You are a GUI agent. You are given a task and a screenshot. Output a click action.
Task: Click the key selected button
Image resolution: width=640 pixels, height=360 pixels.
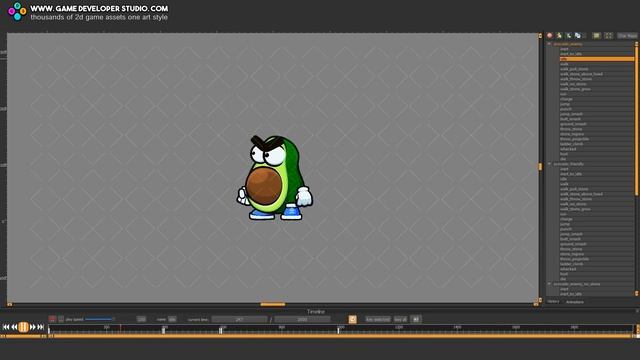(x=378, y=319)
